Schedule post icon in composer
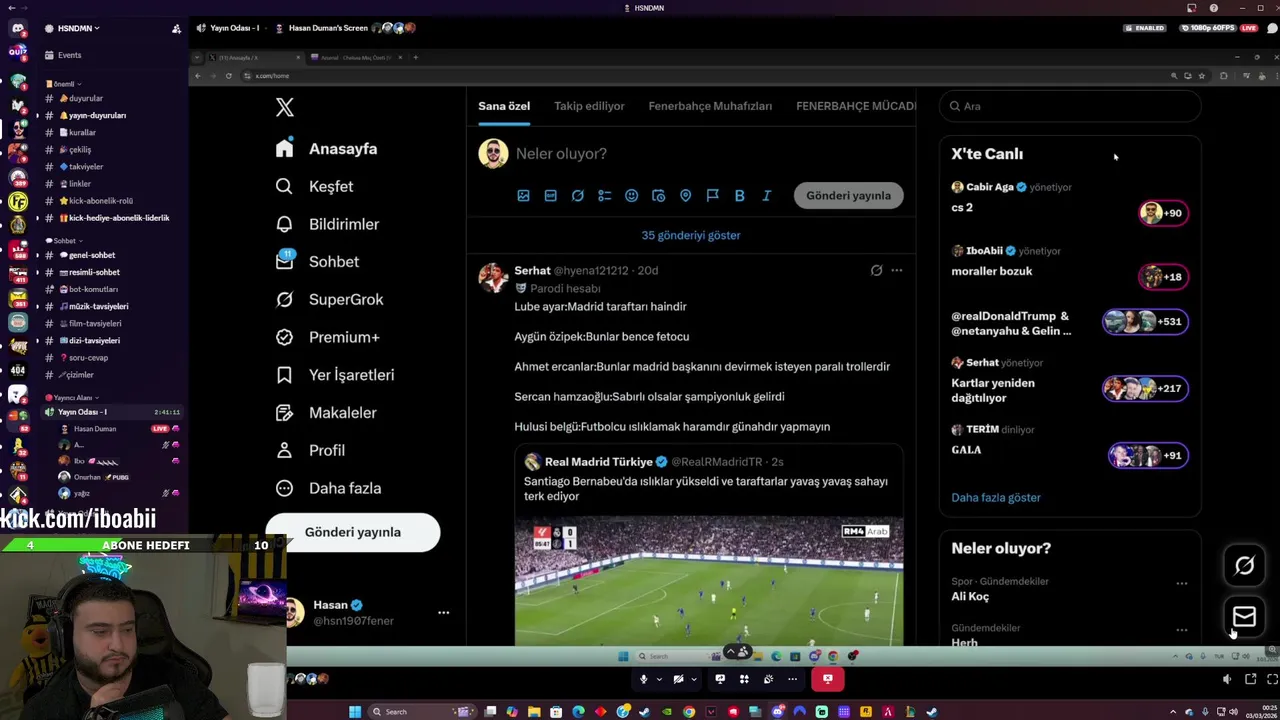The height and width of the screenshot is (720, 1280). pos(658,196)
